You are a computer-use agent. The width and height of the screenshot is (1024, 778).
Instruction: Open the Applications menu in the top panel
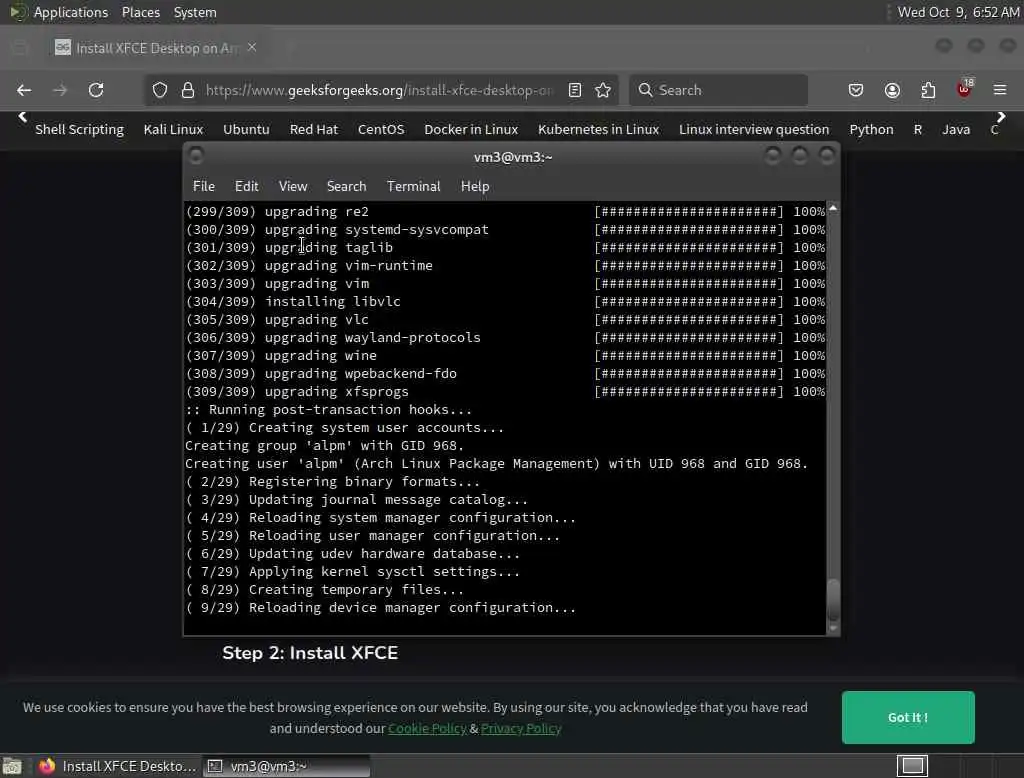click(71, 12)
